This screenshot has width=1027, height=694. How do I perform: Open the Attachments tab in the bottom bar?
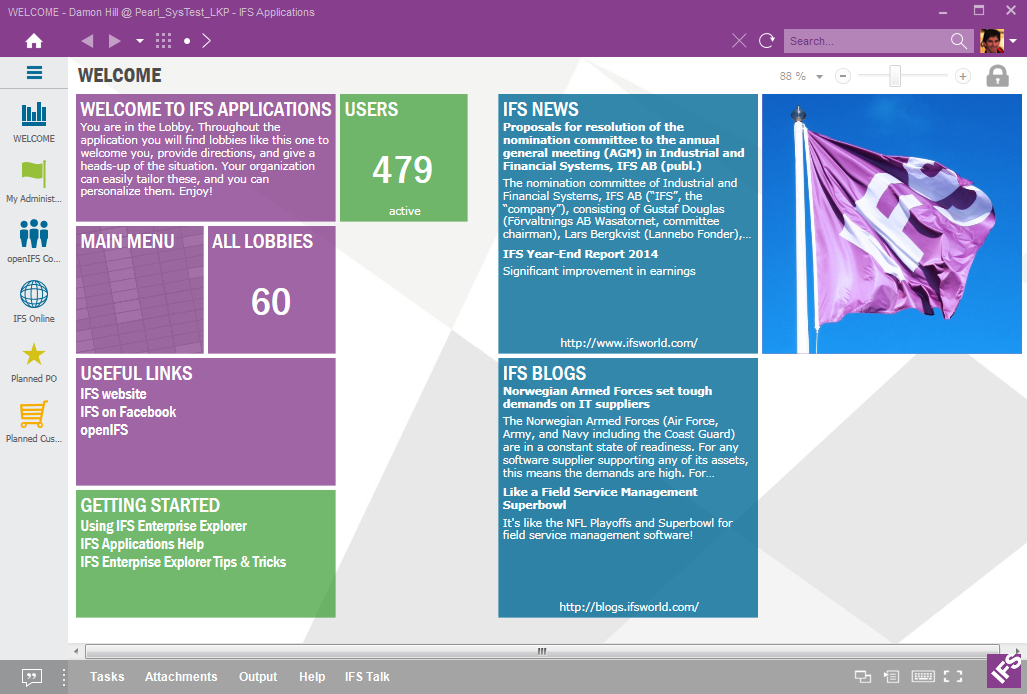(181, 677)
